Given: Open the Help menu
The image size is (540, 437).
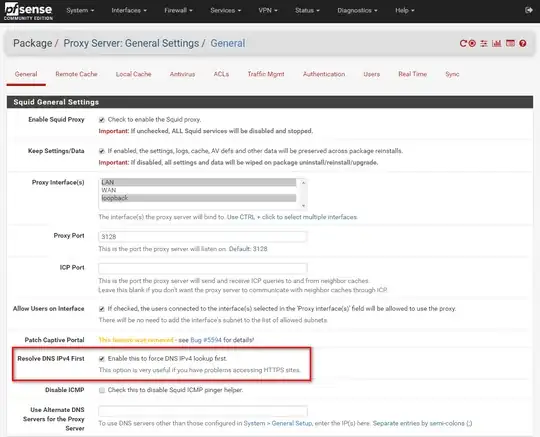Looking at the screenshot, I should (x=405, y=10).
